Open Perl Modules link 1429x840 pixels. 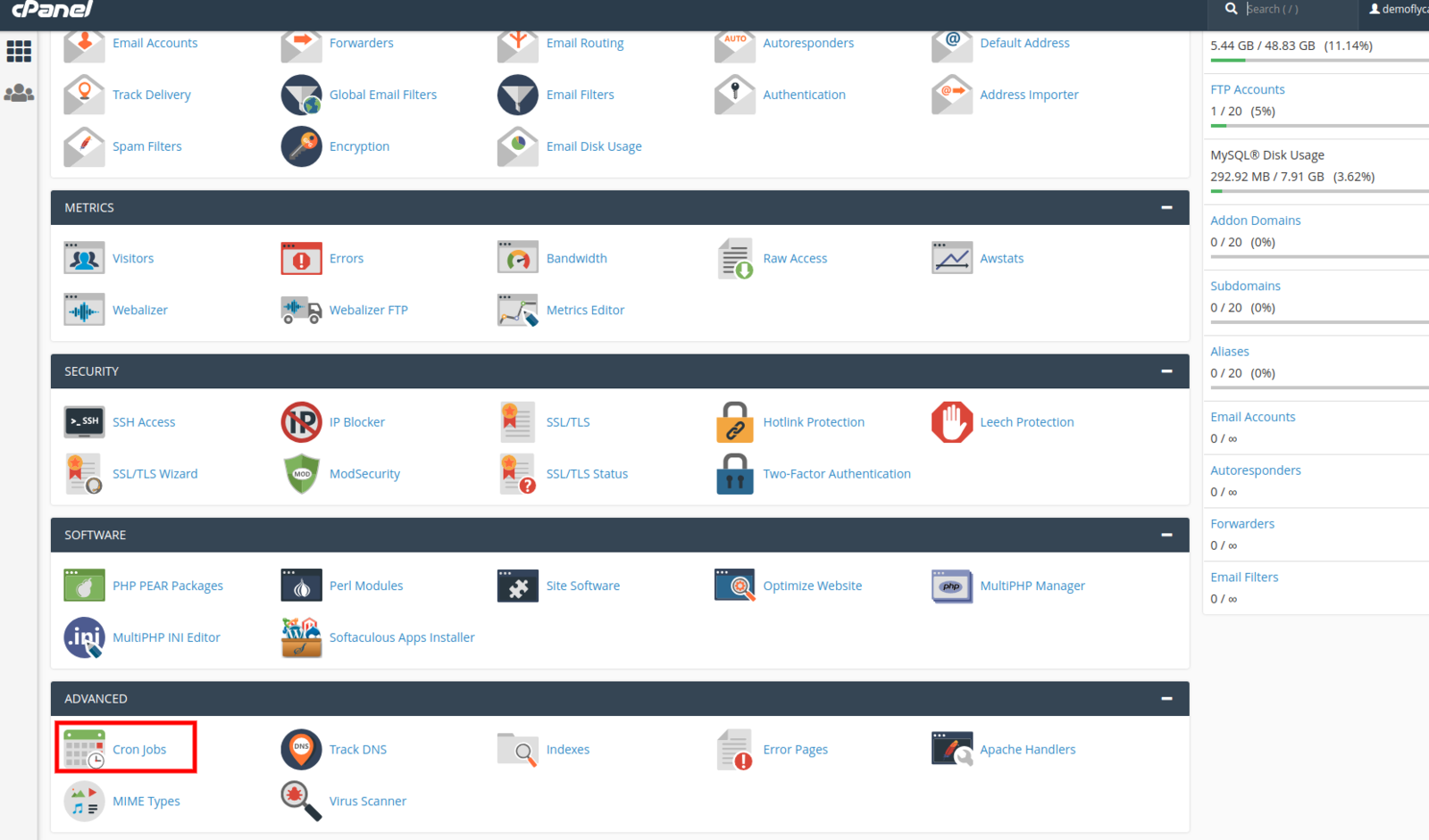click(366, 586)
